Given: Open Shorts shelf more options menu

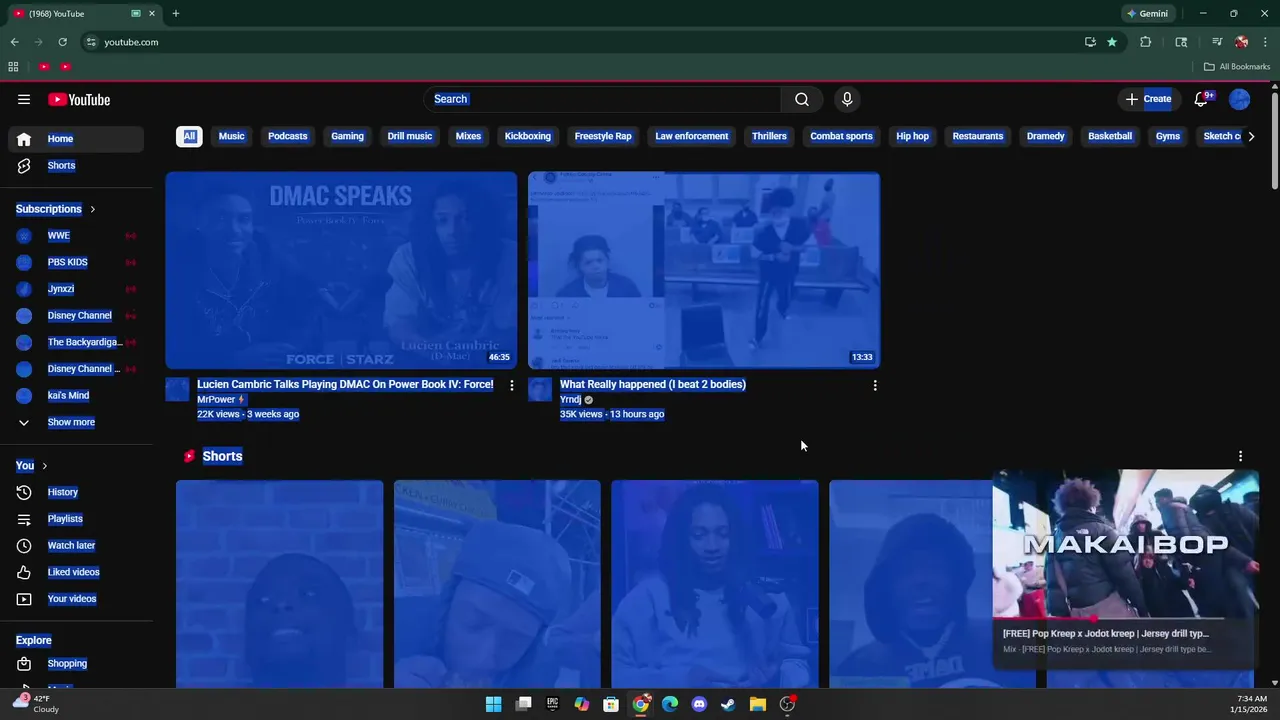Looking at the screenshot, I should 1240,456.
